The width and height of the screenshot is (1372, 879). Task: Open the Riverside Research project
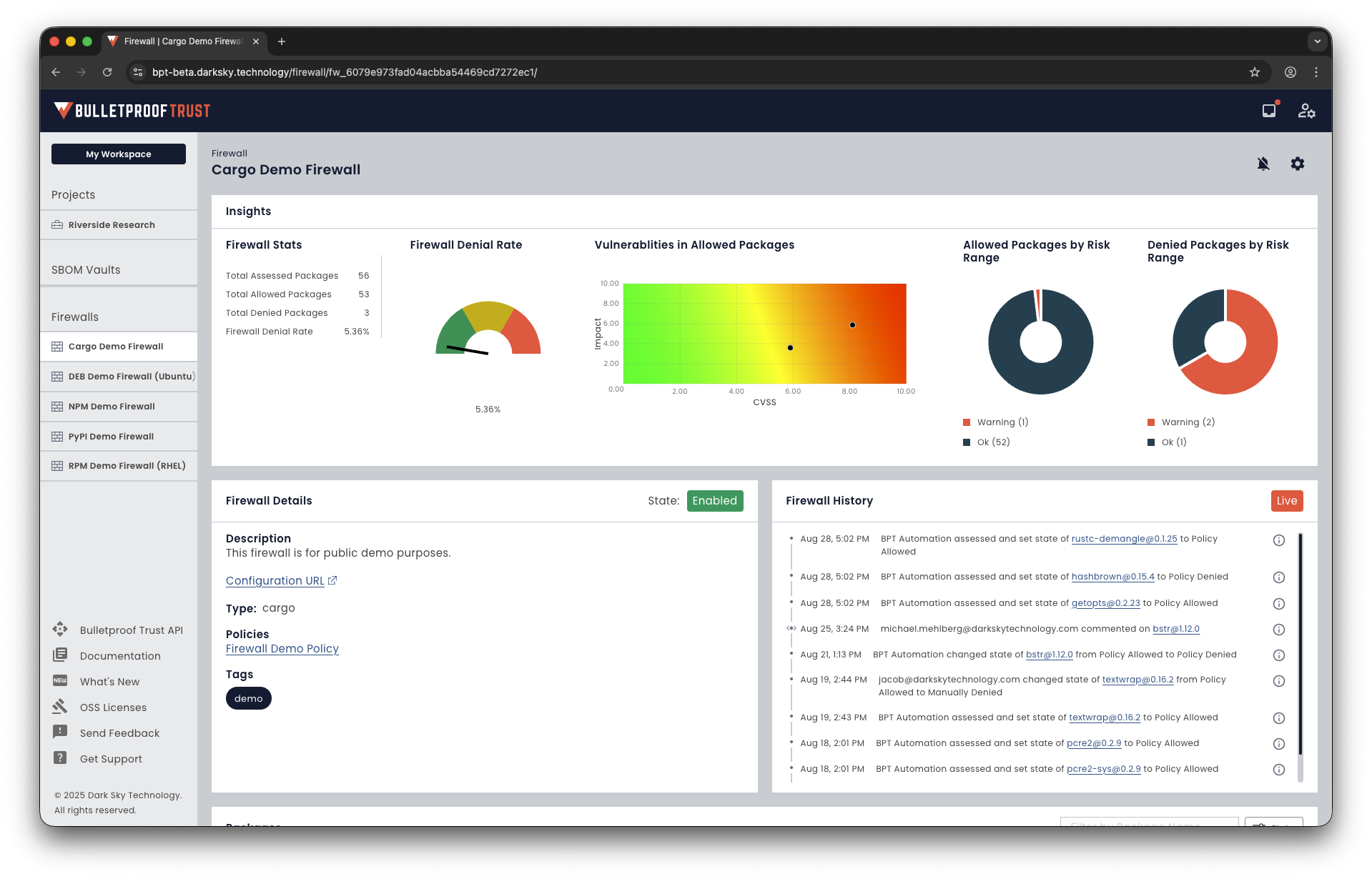click(x=119, y=225)
